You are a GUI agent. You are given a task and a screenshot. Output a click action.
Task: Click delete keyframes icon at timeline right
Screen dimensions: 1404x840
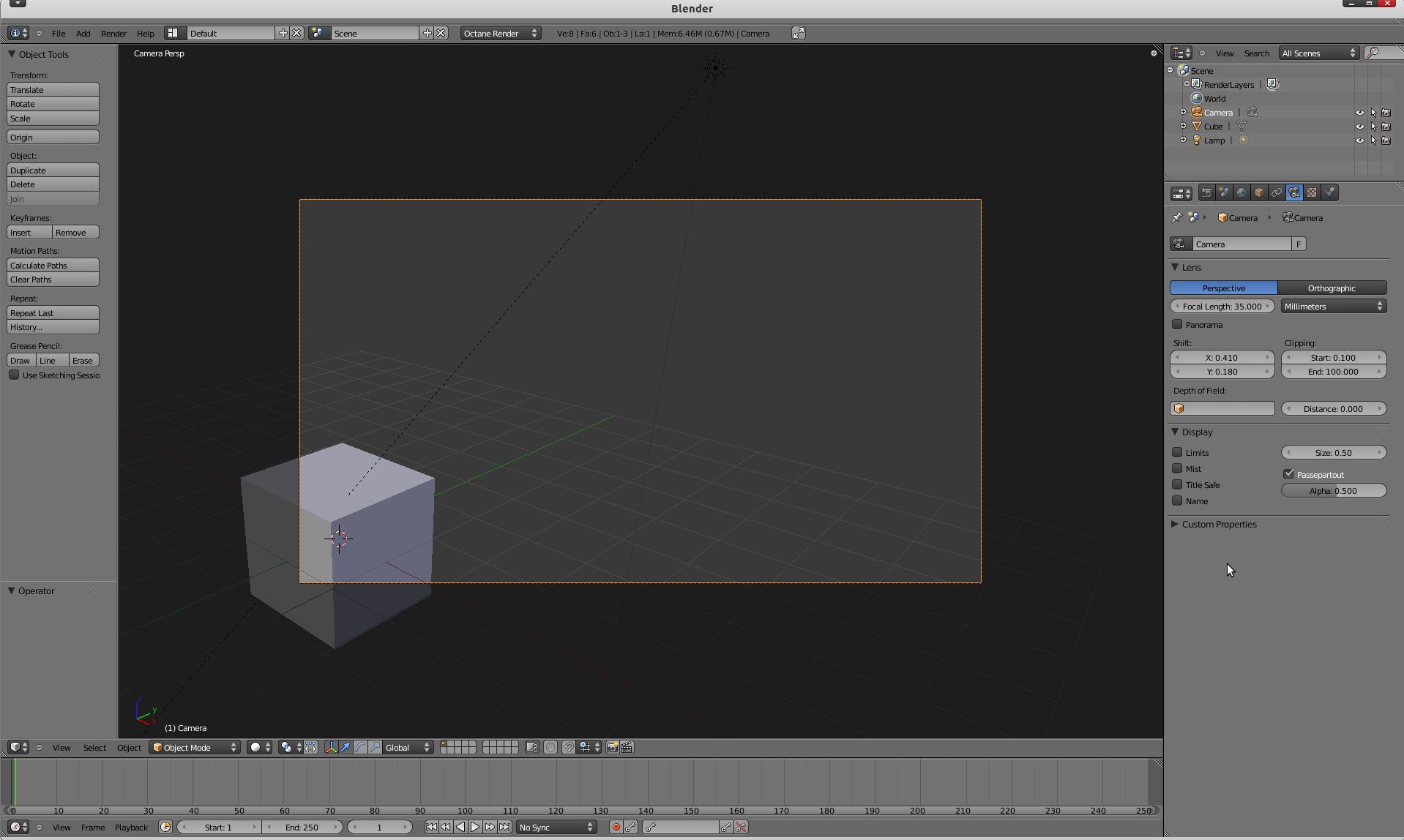(741, 828)
